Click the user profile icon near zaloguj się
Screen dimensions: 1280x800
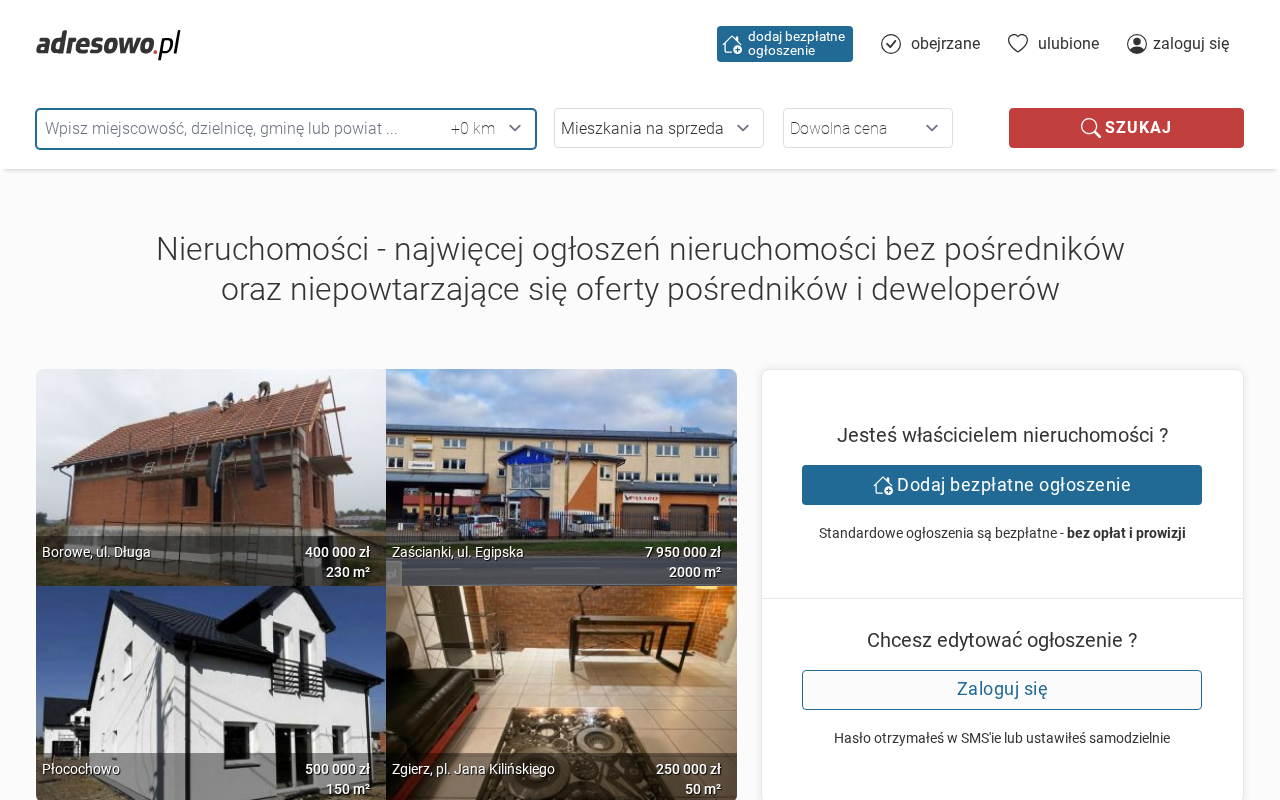coord(1137,44)
